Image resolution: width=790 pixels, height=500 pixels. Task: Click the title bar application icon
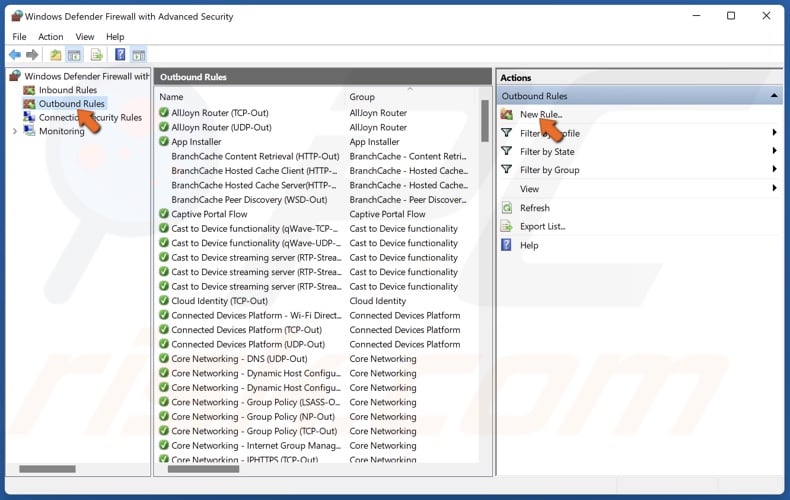click(17, 16)
